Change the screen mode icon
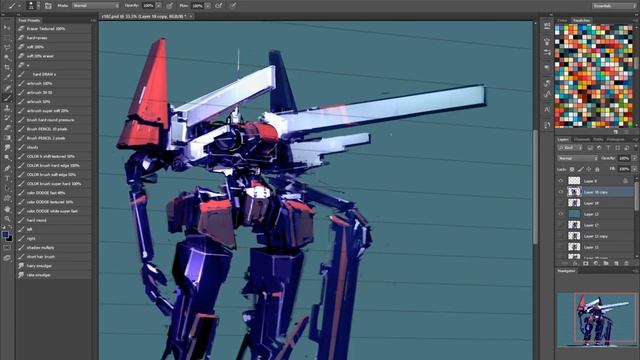 click(7, 258)
